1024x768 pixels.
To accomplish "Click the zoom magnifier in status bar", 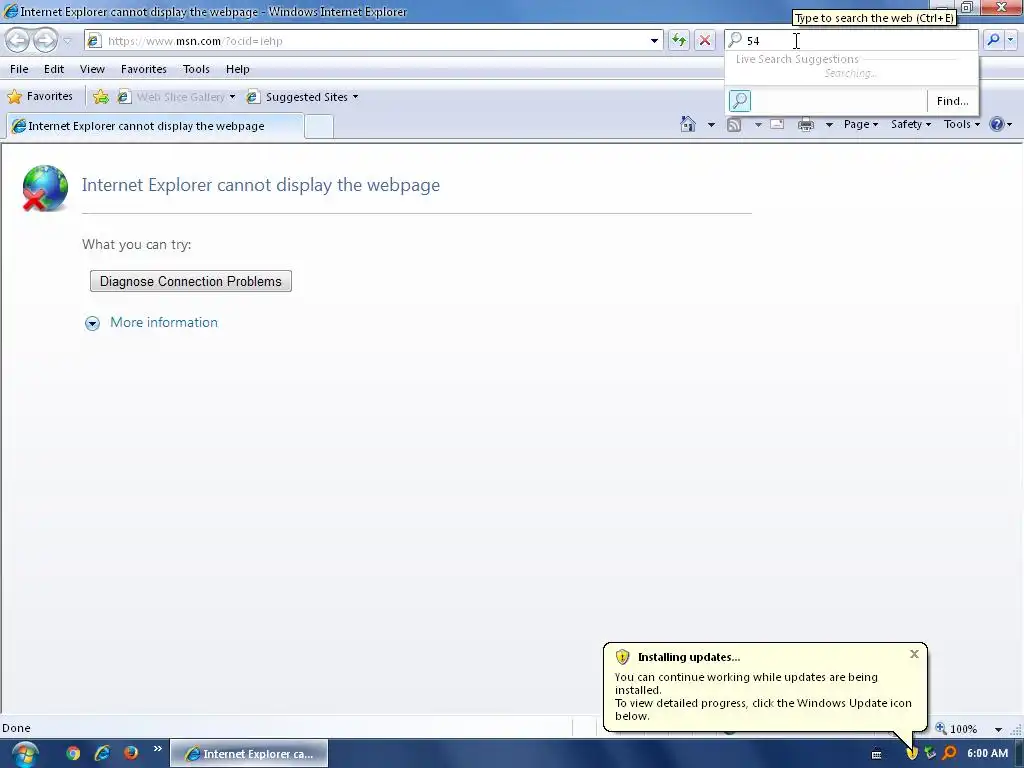I will point(941,728).
